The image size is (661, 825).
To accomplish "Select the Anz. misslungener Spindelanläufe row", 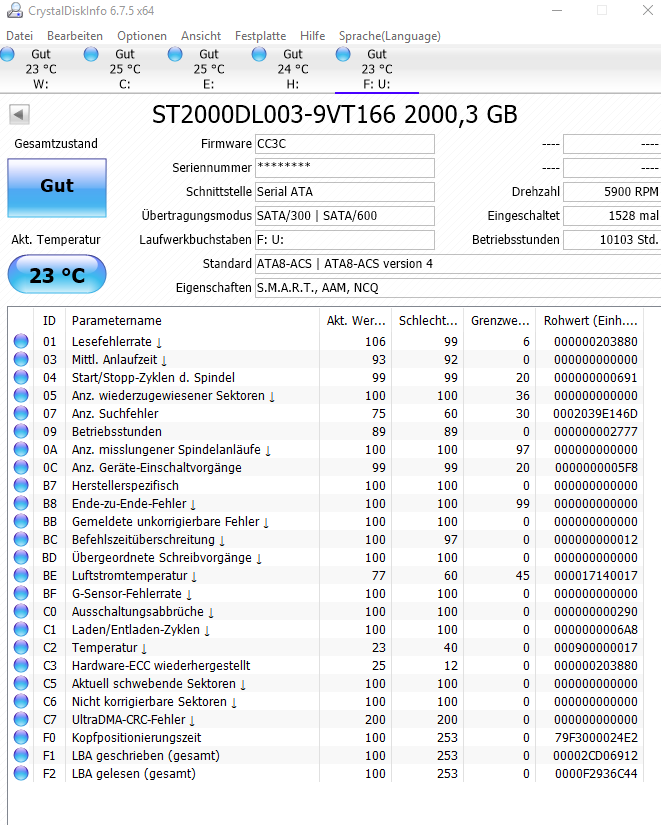I will [x=325, y=449].
